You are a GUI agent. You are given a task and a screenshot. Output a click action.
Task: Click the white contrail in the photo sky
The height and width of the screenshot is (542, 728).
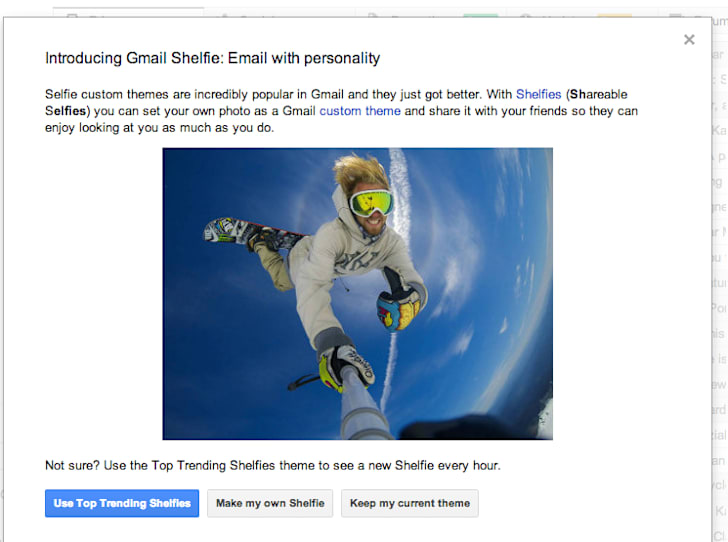click(x=400, y=195)
